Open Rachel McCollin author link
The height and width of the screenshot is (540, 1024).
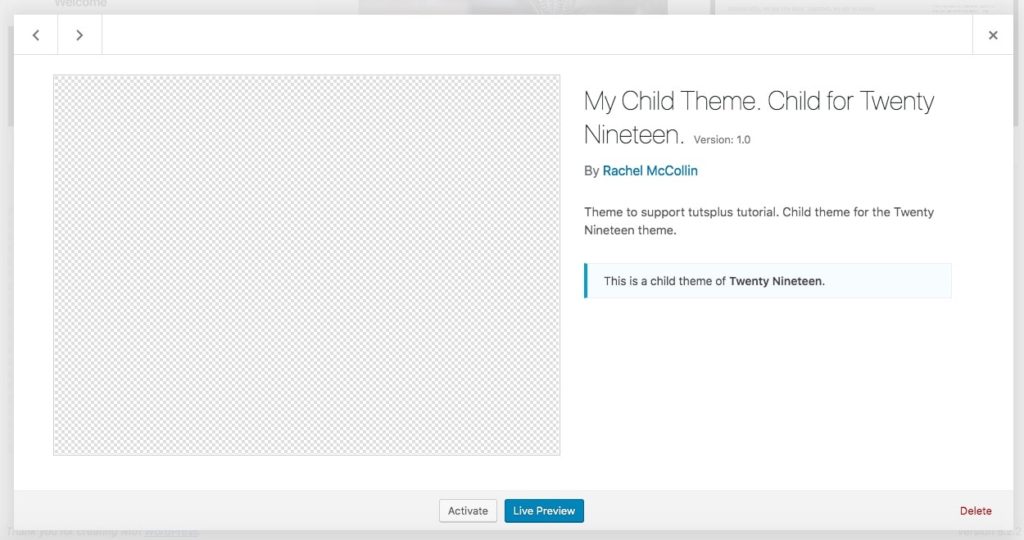pyautogui.click(x=650, y=171)
